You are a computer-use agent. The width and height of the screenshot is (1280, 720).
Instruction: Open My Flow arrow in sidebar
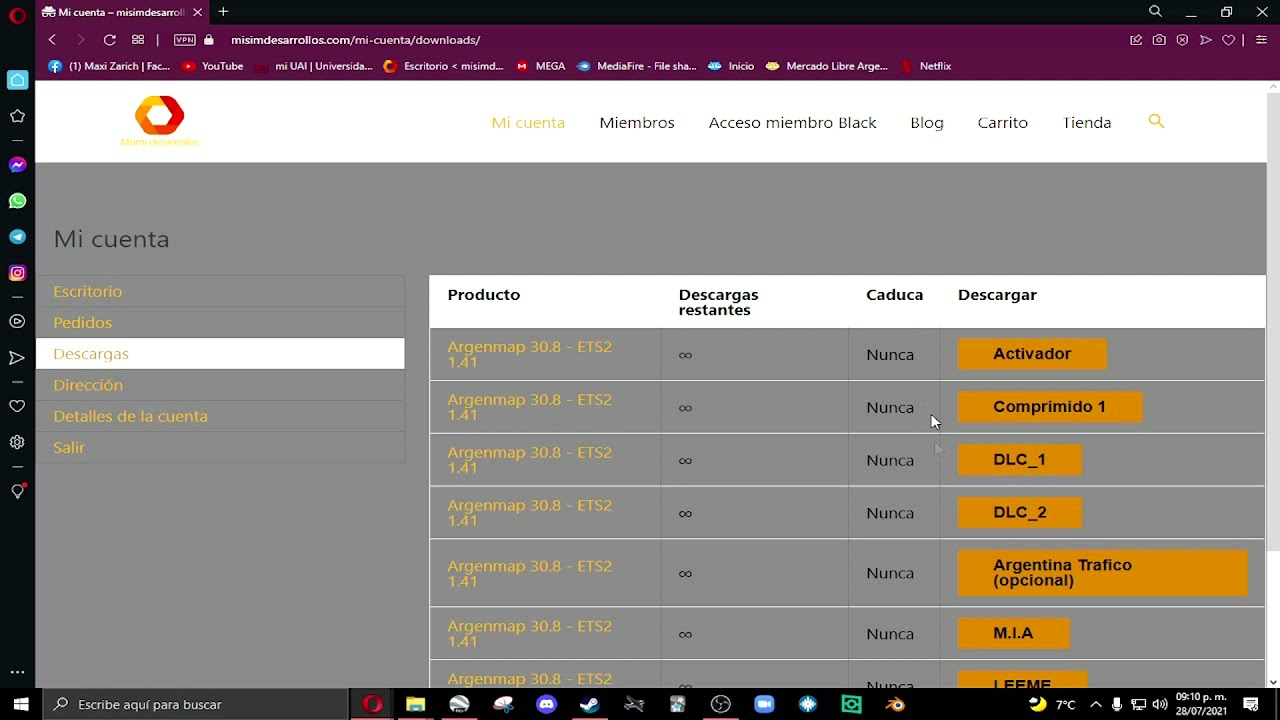pyautogui.click(x=17, y=357)
